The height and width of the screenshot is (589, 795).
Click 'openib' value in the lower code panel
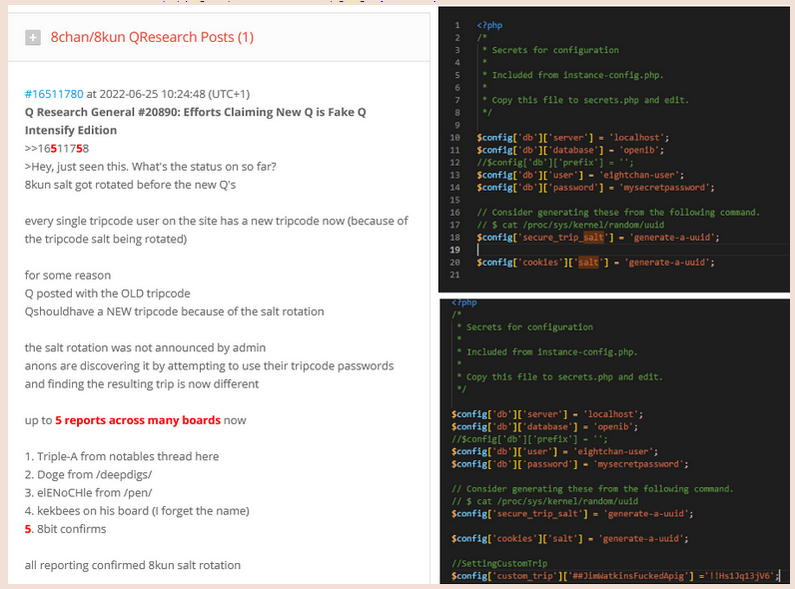pyautogui.click(x=613, y=427)
